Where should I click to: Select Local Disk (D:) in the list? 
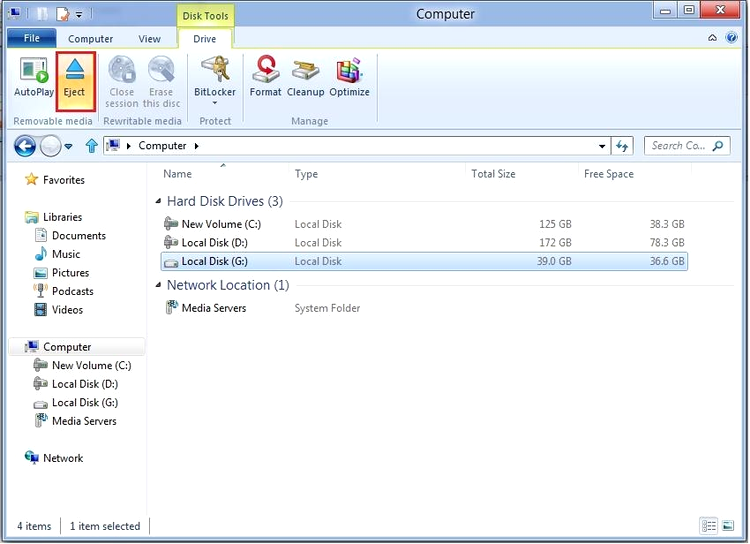424,243
